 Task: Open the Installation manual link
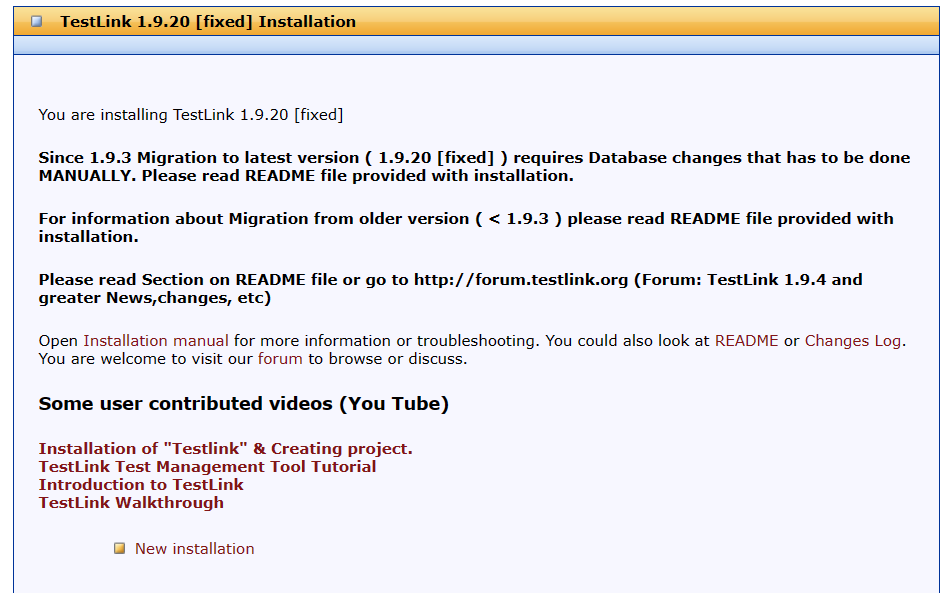coord(156,341)
